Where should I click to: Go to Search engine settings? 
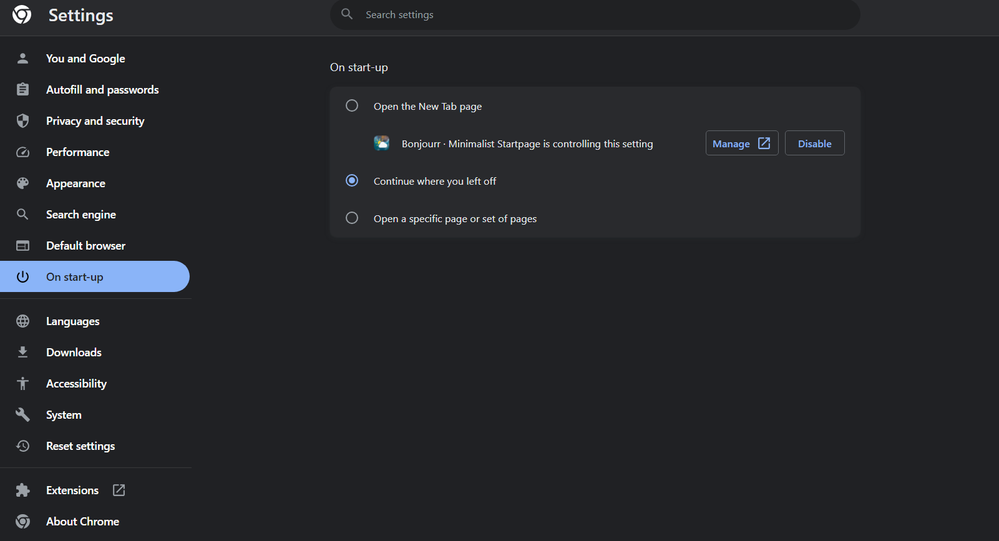coord(81,215)
